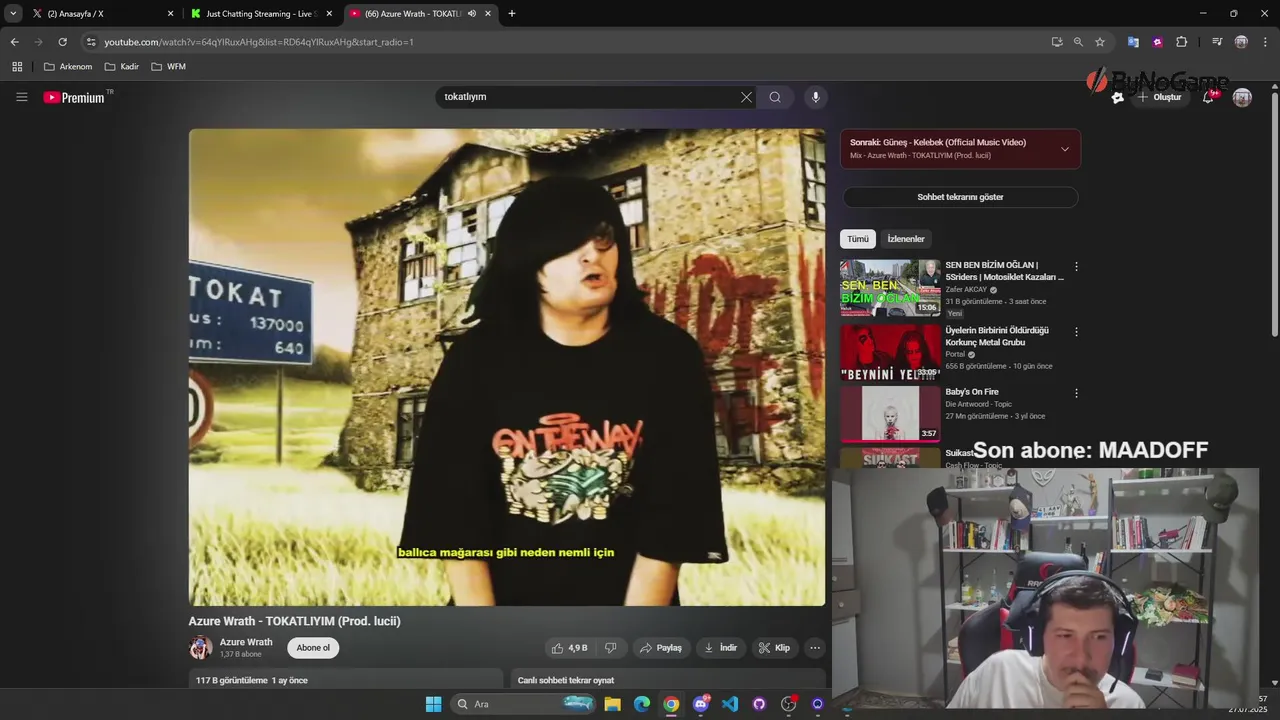Mute the Azure Wrath tab audio icon

coord(472,14)
